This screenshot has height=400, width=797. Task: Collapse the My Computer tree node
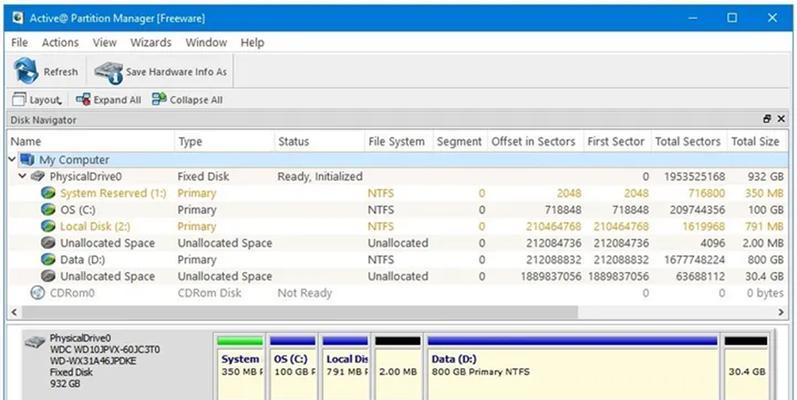coord(13,160)
